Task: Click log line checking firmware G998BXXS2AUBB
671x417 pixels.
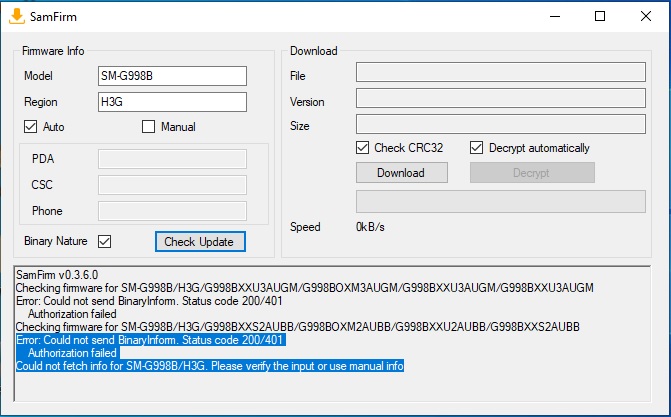Action: click(298, 327)
